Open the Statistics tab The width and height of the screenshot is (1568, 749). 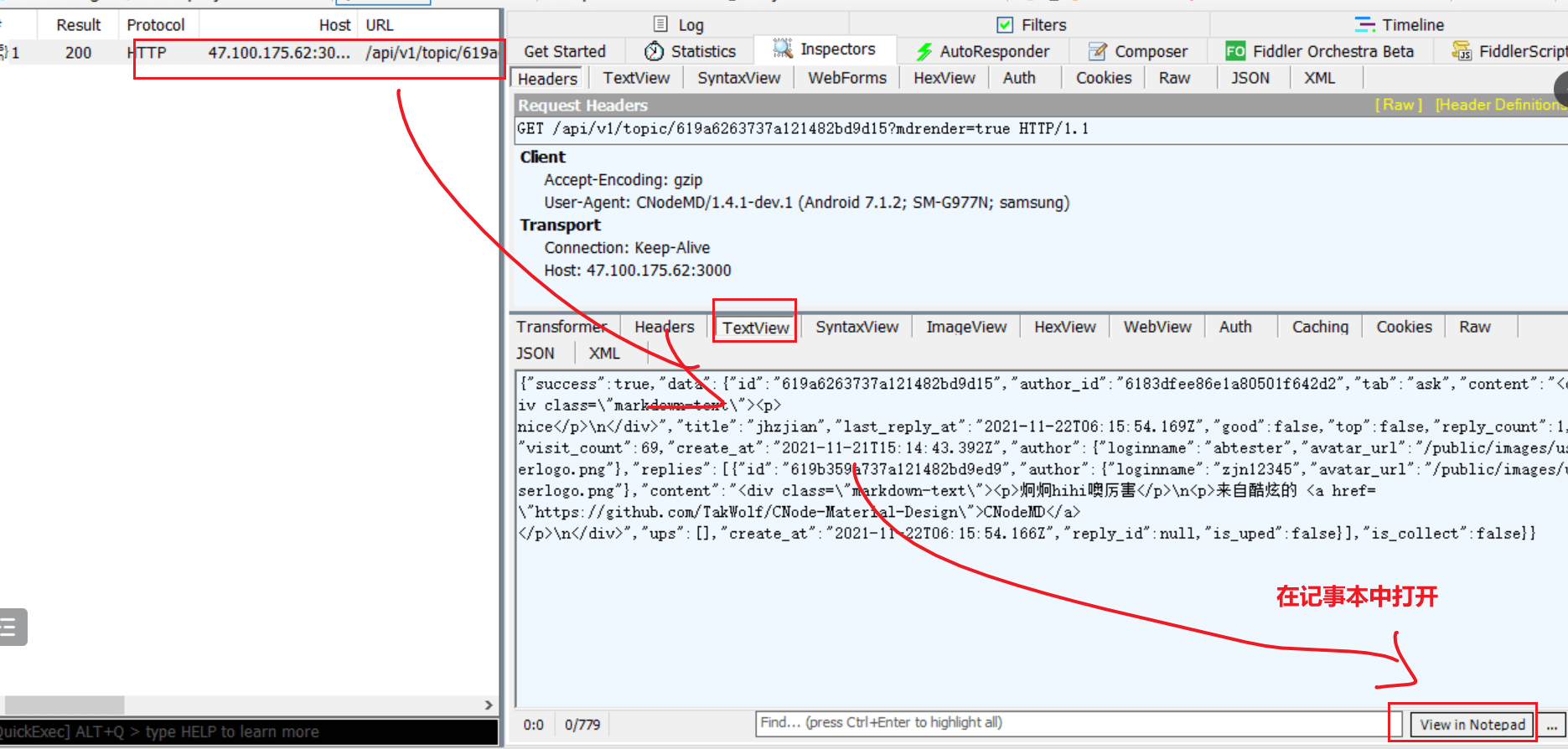pyautogui.click(x=690, y=51)
